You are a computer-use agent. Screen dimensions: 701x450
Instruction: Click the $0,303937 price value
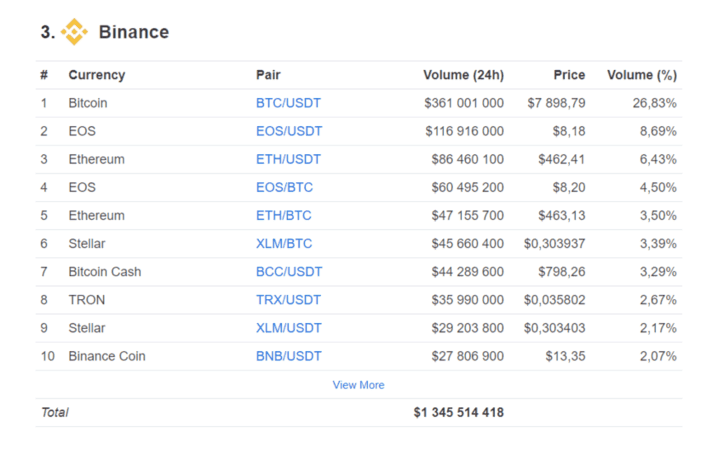(x=554, y=244)
